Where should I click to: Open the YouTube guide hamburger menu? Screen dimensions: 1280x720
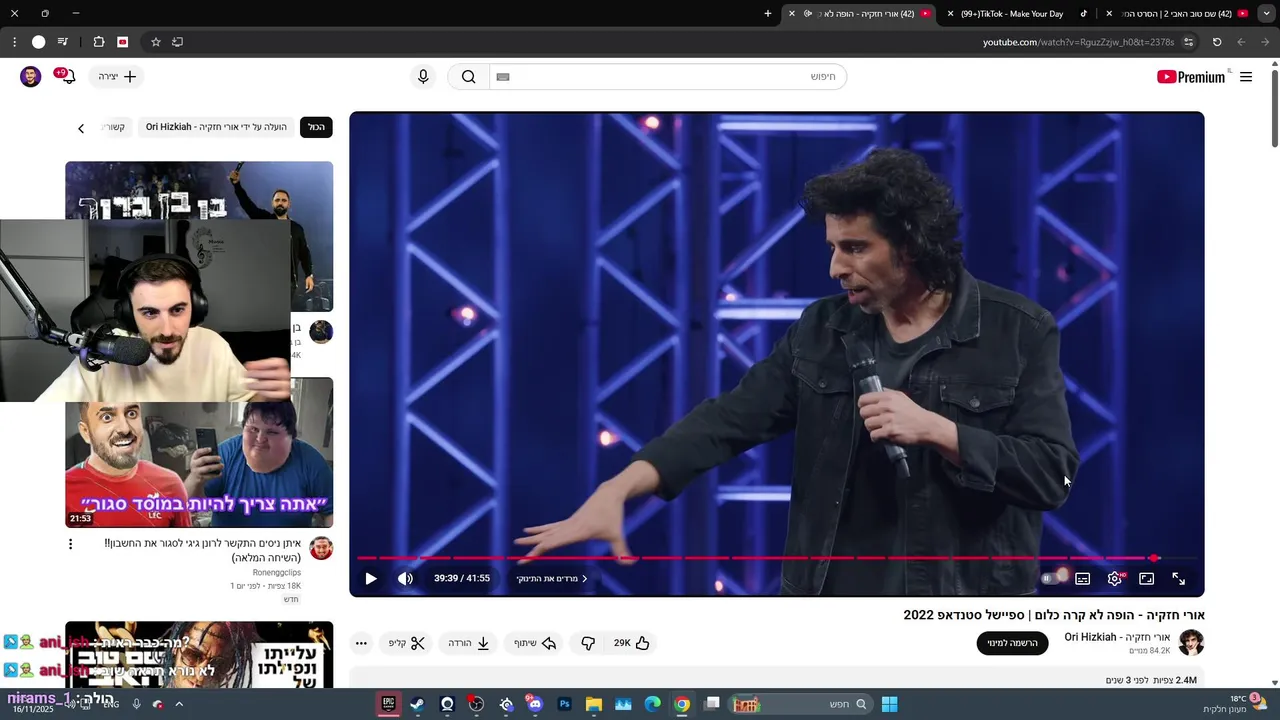click(x=1246, y=77)
